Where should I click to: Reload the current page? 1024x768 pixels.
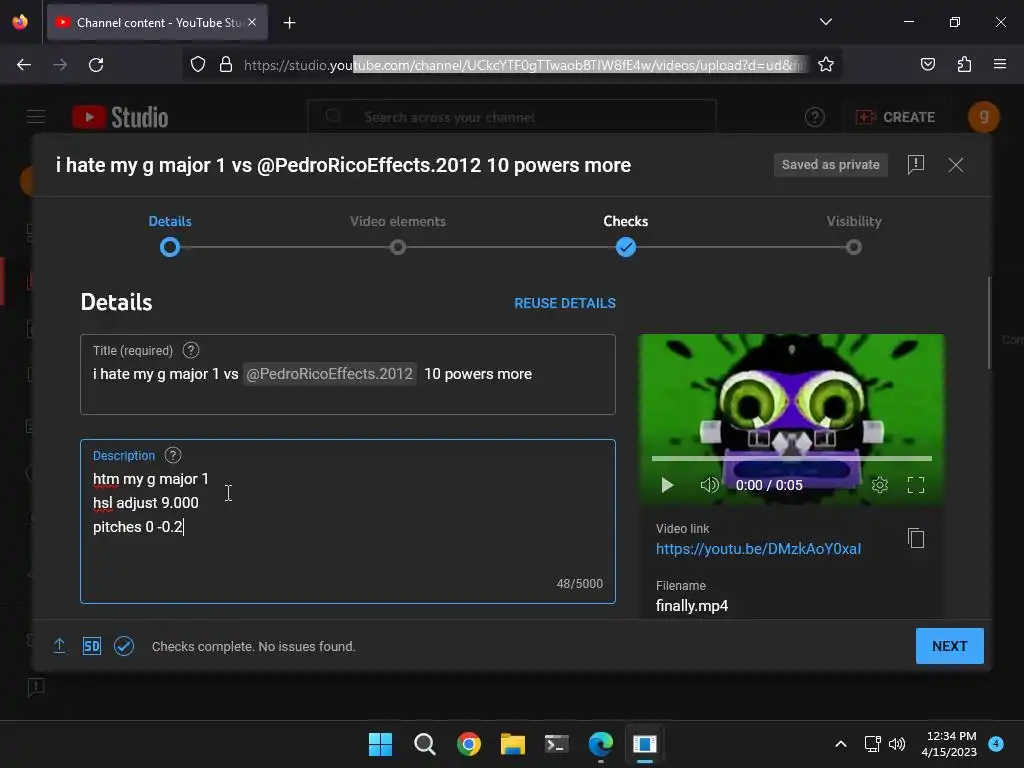pos(96,65)
